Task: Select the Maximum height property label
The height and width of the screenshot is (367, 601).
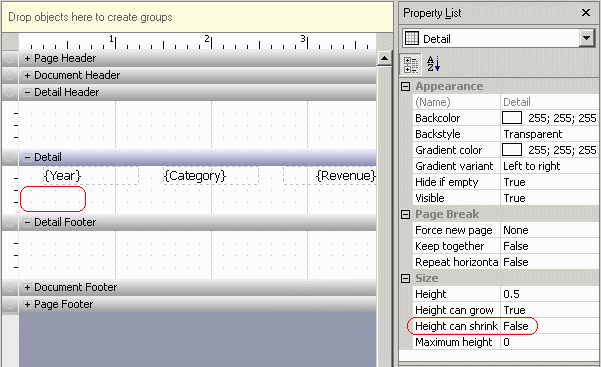Action: (x=453, y=342)
